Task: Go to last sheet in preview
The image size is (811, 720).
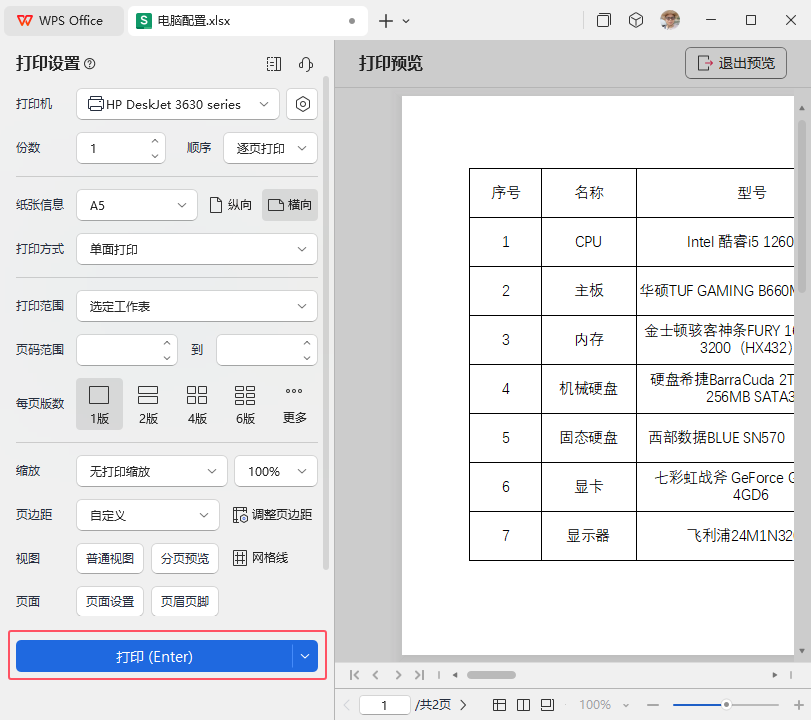Action: (x=419, y=675)
